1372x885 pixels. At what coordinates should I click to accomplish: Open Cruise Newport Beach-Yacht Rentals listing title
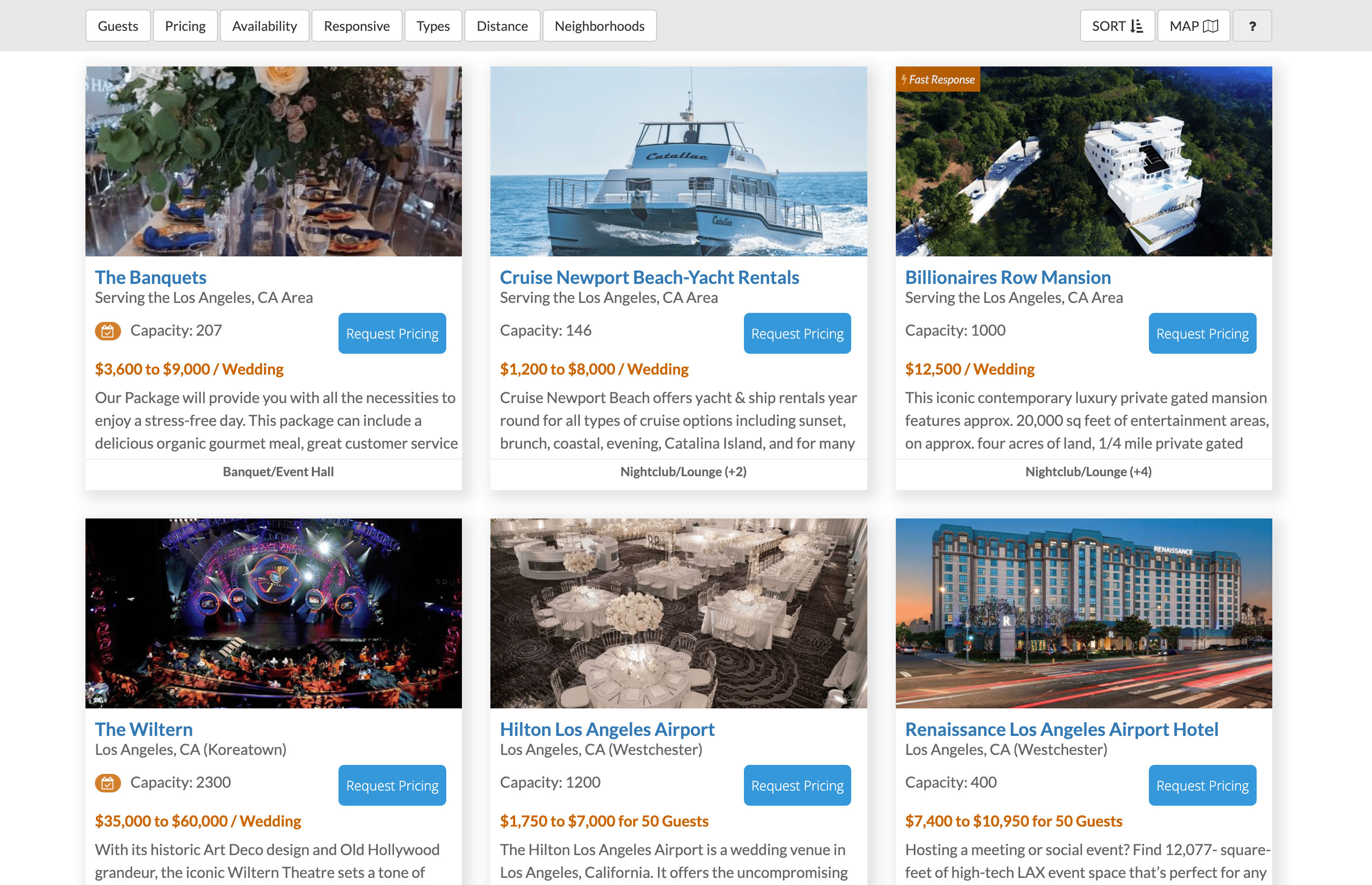[x=649, y=278]
